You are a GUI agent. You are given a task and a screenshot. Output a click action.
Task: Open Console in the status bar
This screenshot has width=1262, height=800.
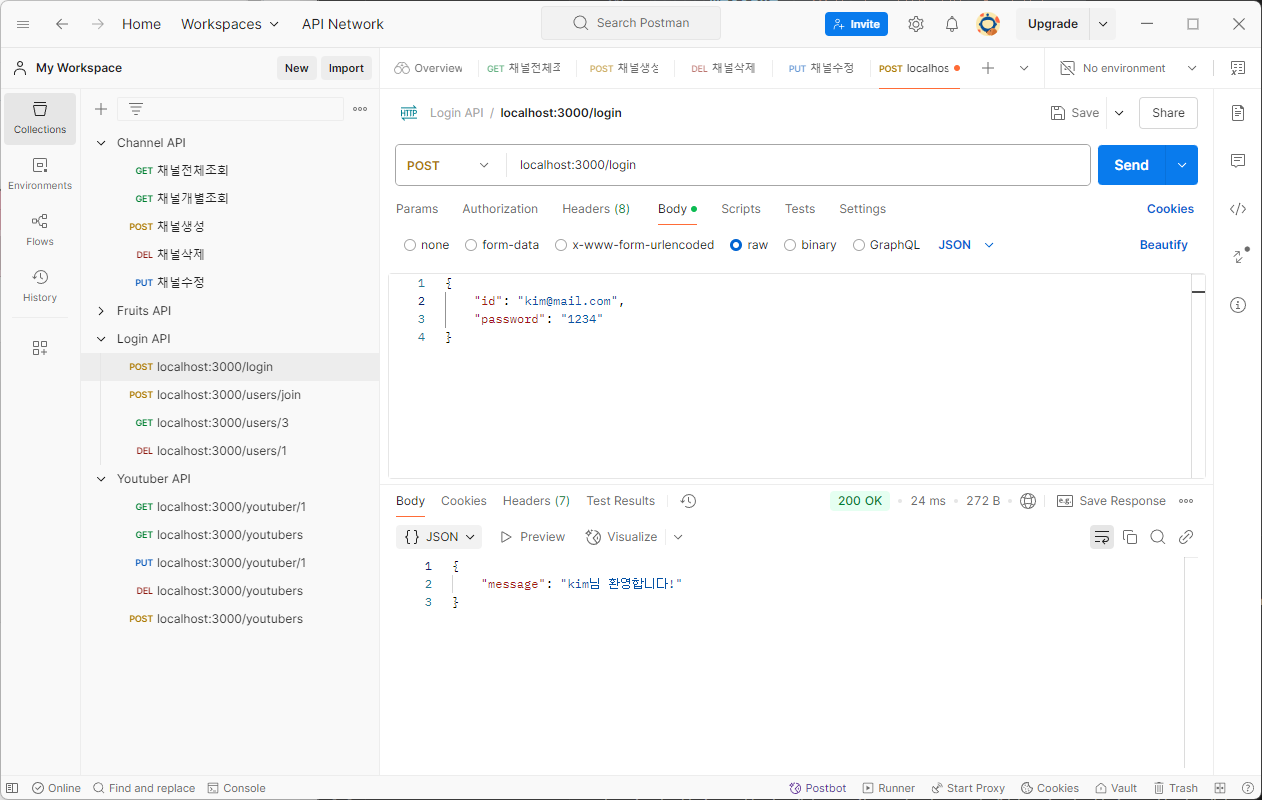pyautogui.click(x=236, y=788)
